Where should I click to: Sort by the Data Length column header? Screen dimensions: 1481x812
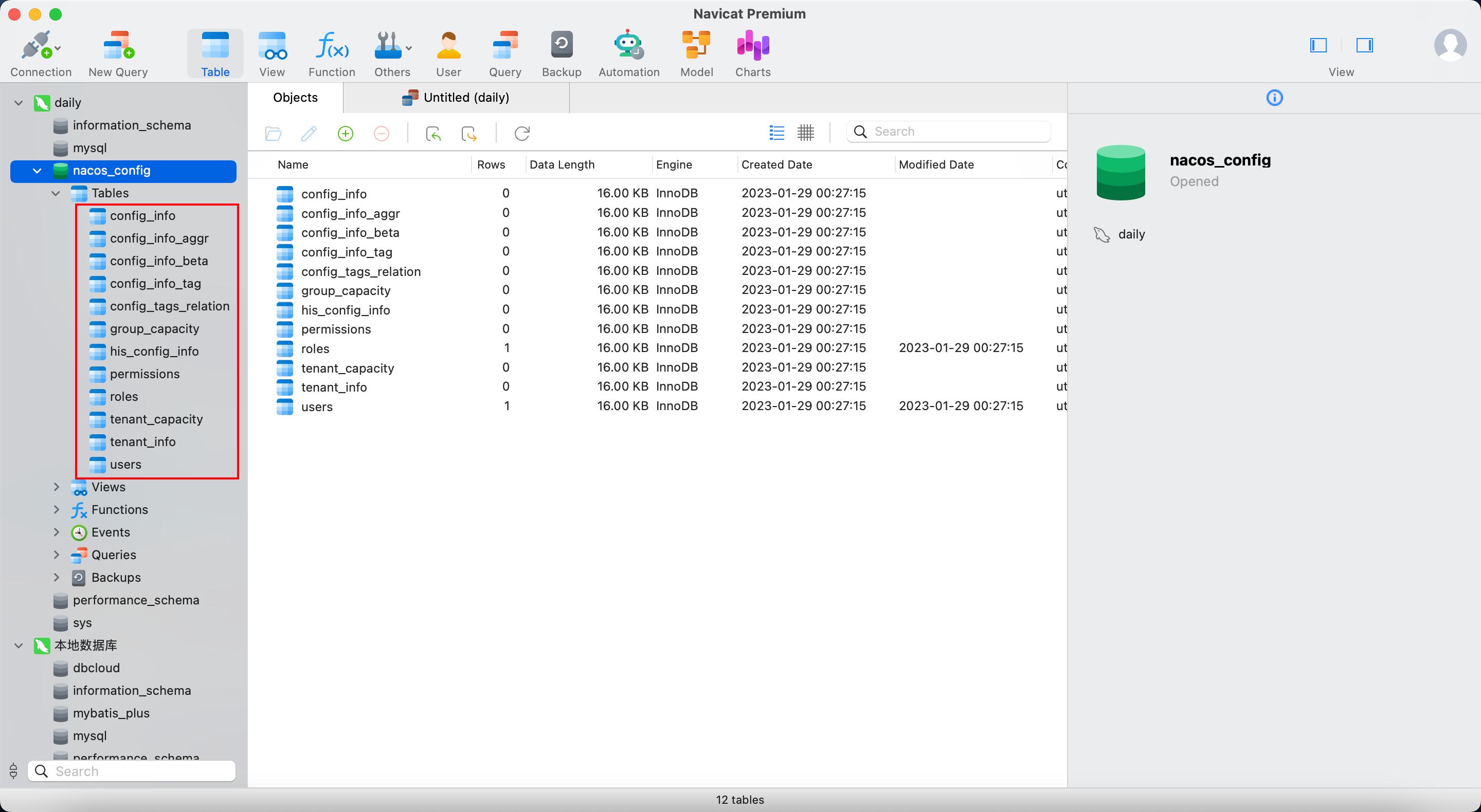[x=562, y=165]
